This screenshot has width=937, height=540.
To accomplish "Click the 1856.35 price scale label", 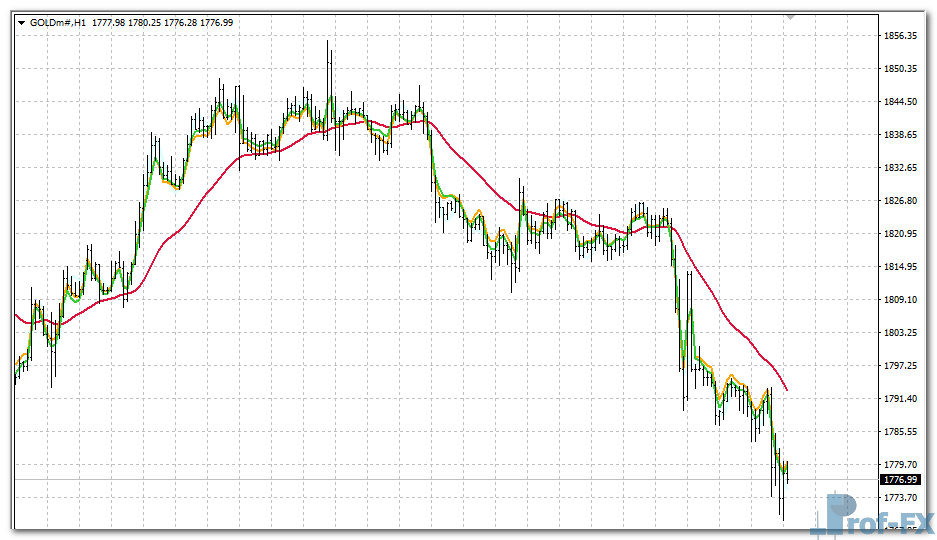I will (901, 36).
